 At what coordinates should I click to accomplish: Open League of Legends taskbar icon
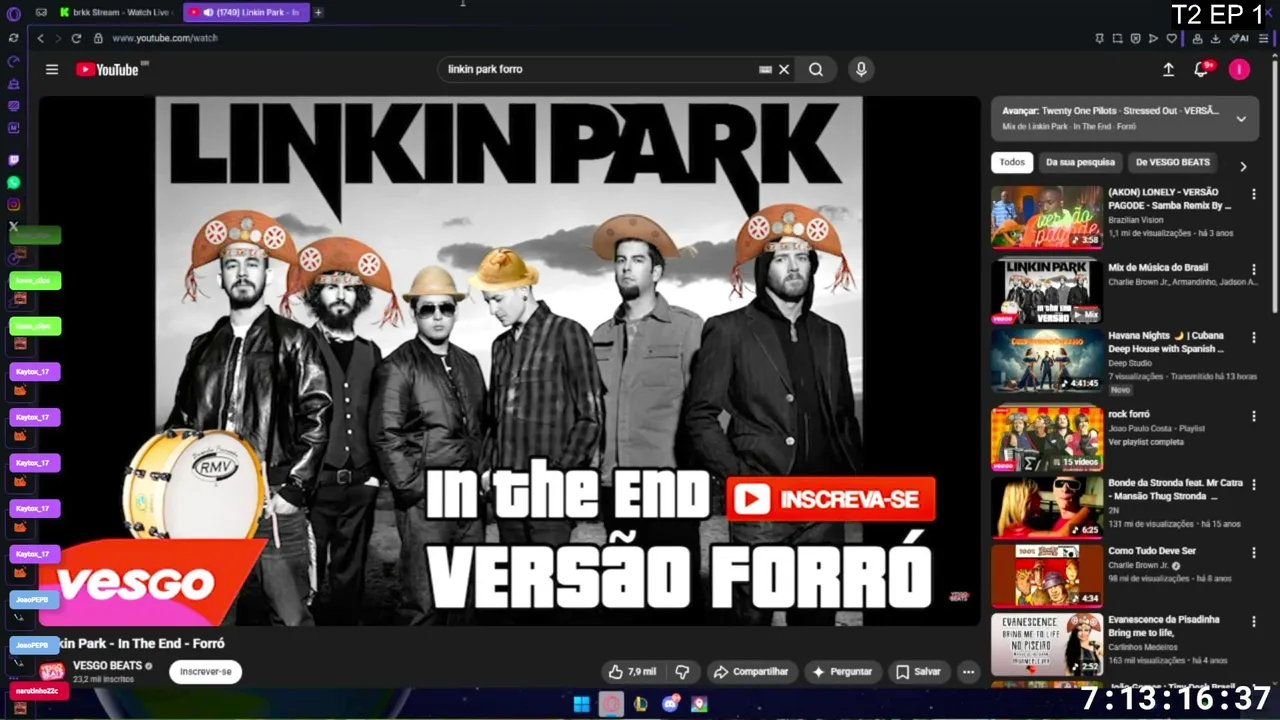640,704
